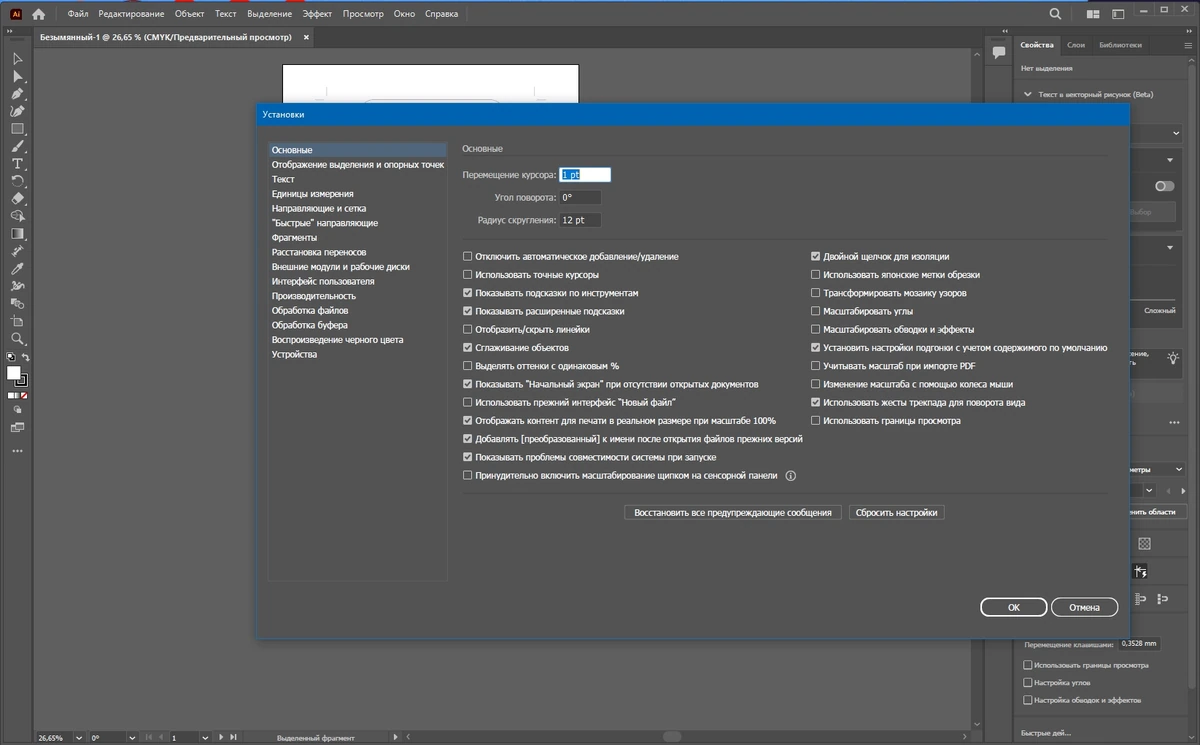1200x745 pixels.
Task: Click the 'Угол поворота' input field
Action: pos(580,198)
